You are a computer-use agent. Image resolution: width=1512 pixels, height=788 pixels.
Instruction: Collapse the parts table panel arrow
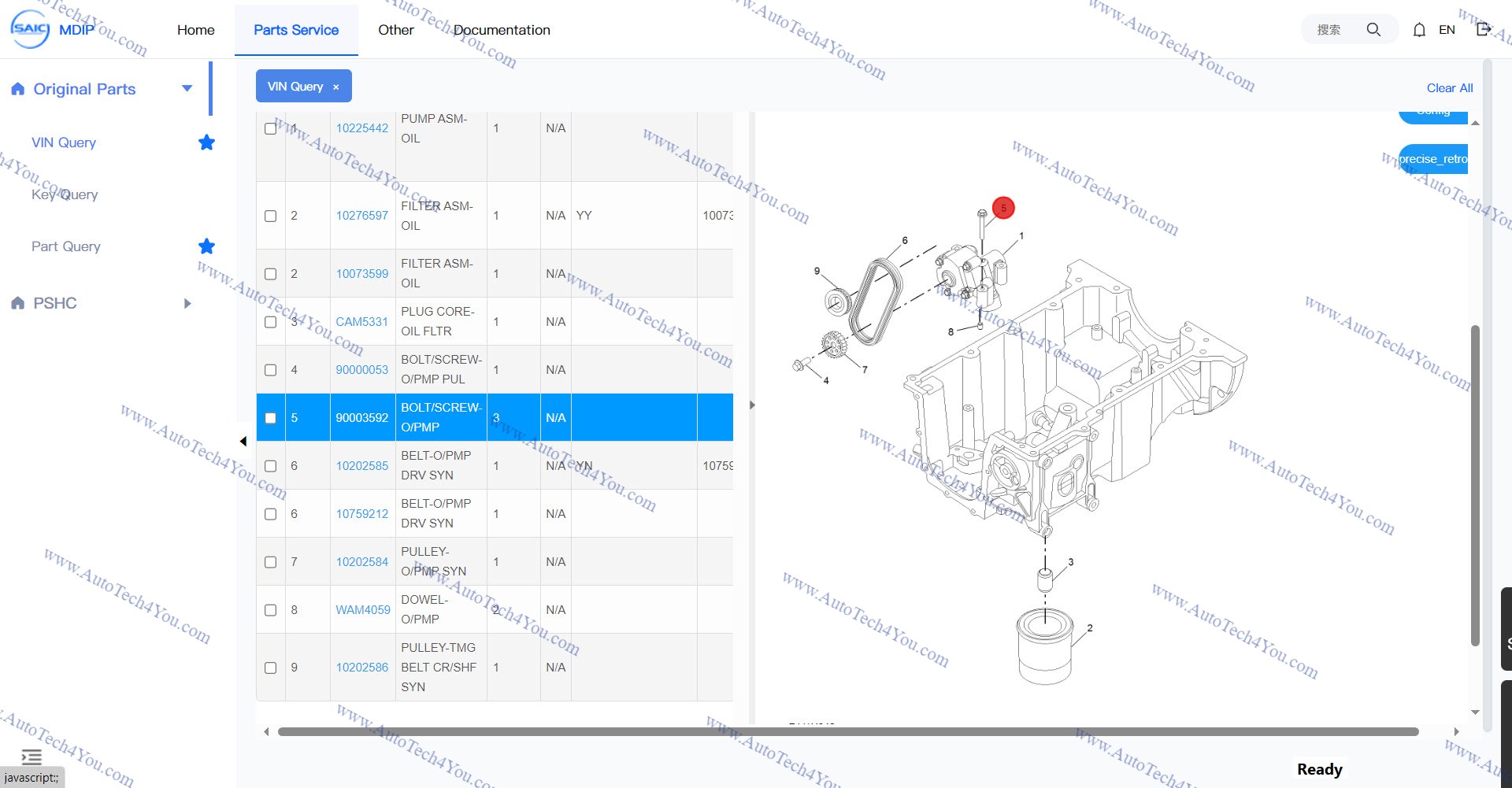pyautogui.click(x=752, y=405)
